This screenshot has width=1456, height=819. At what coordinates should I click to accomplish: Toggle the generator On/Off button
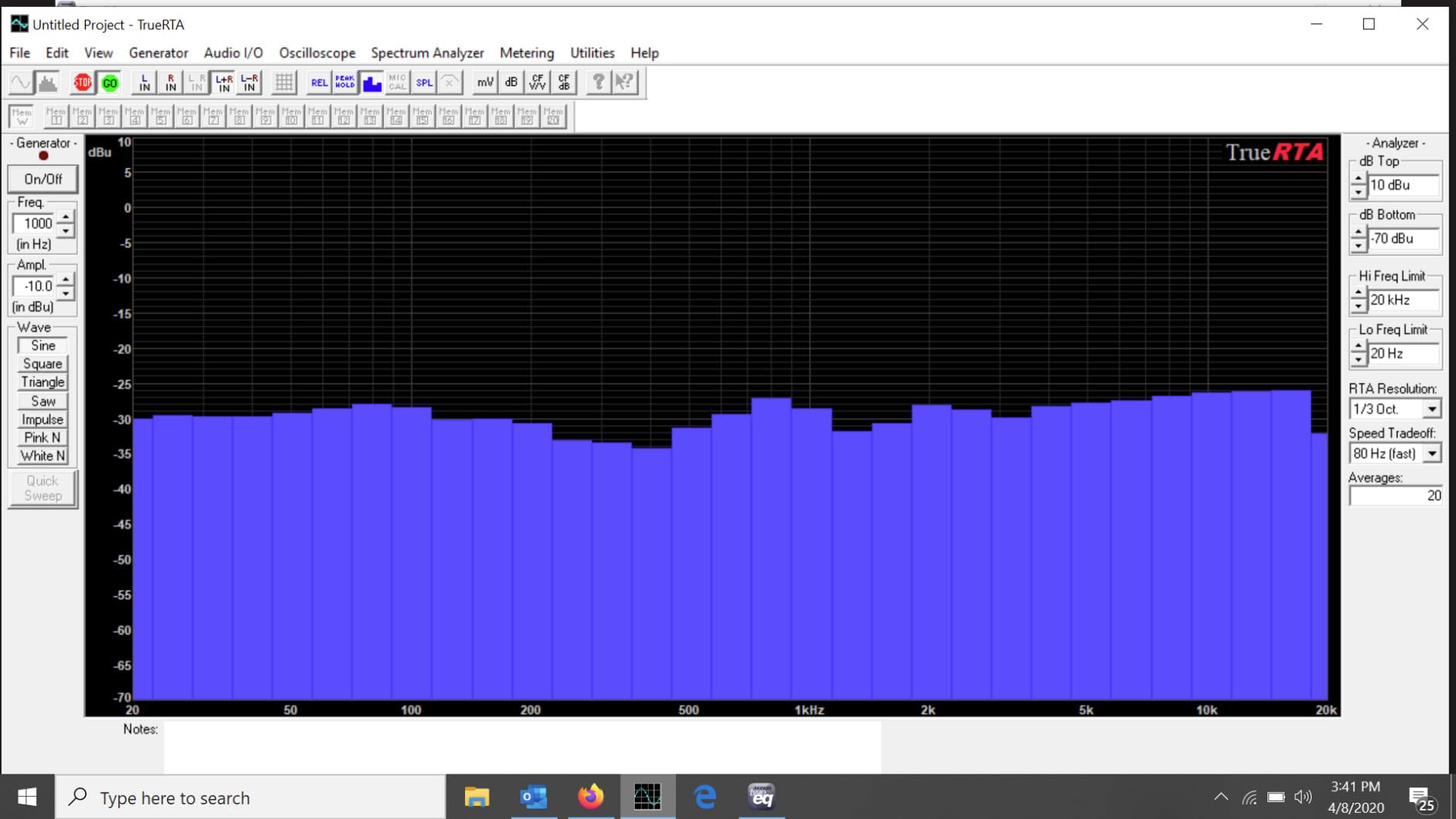42,179
